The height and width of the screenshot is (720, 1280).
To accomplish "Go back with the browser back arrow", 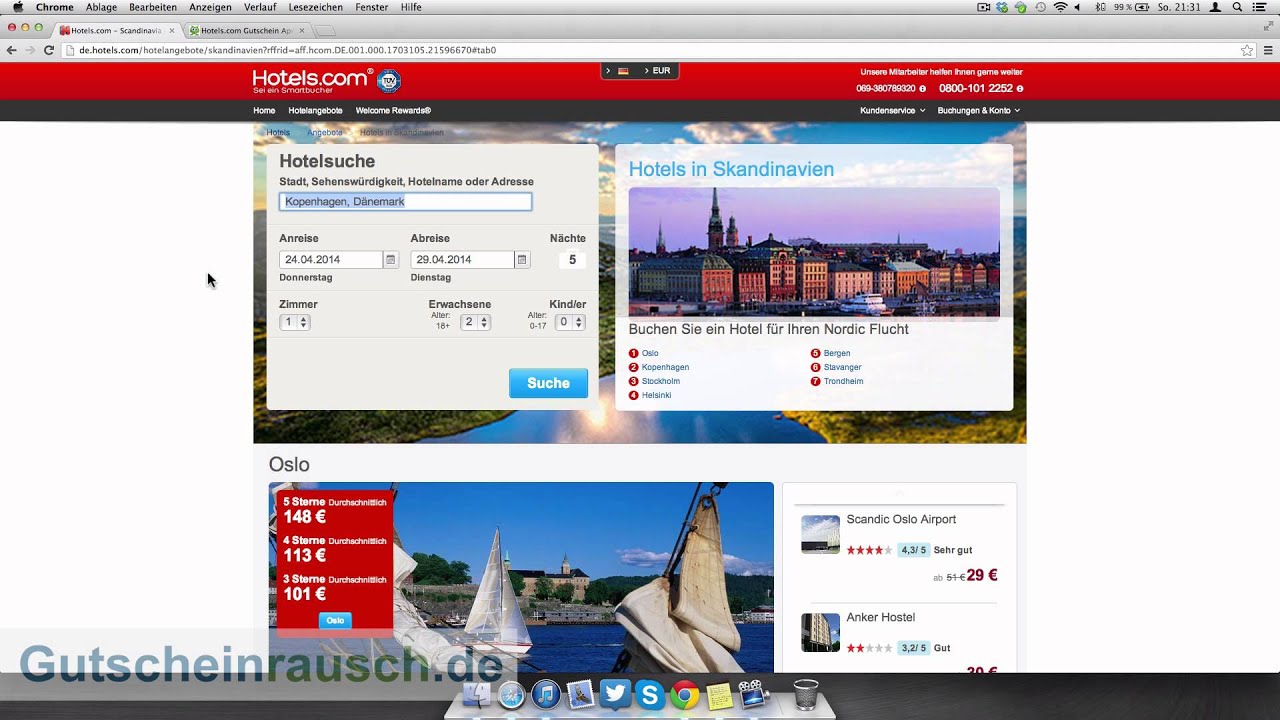I will pyautogui.click(x=11, y=50).
